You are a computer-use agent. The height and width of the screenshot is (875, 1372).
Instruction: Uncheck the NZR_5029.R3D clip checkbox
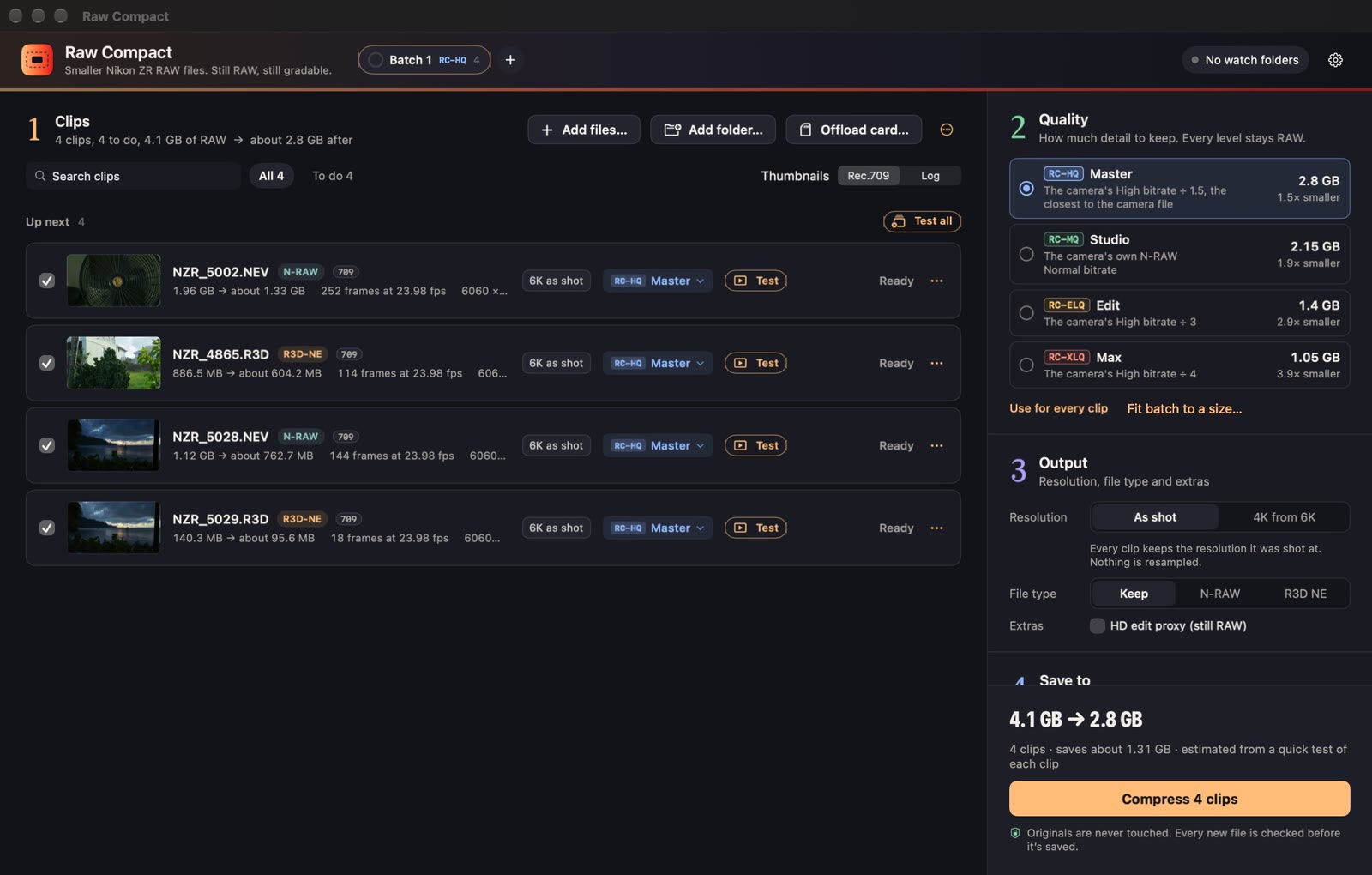pyautogui.click(x=47, y=528)
